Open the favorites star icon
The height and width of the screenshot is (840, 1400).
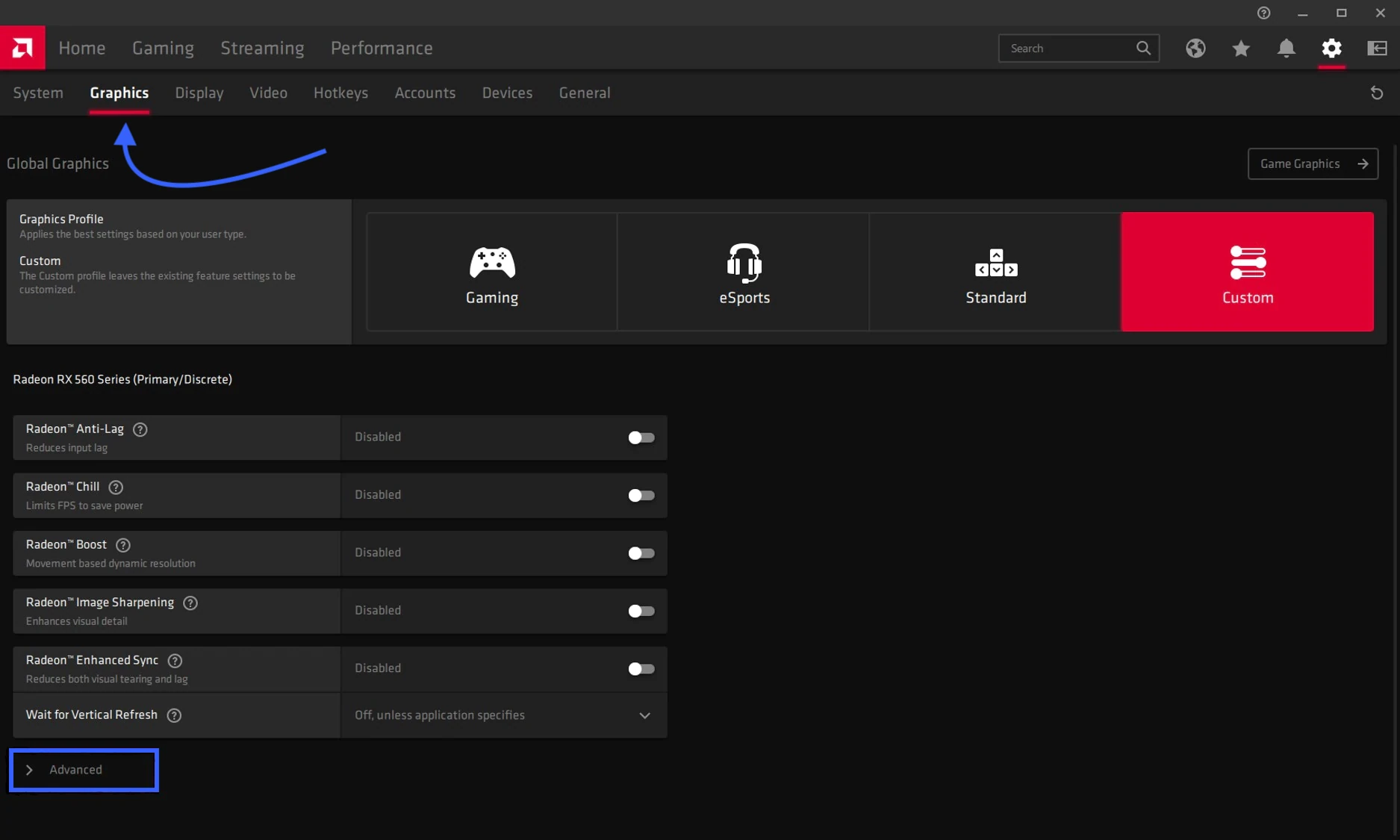(1241, 48)
